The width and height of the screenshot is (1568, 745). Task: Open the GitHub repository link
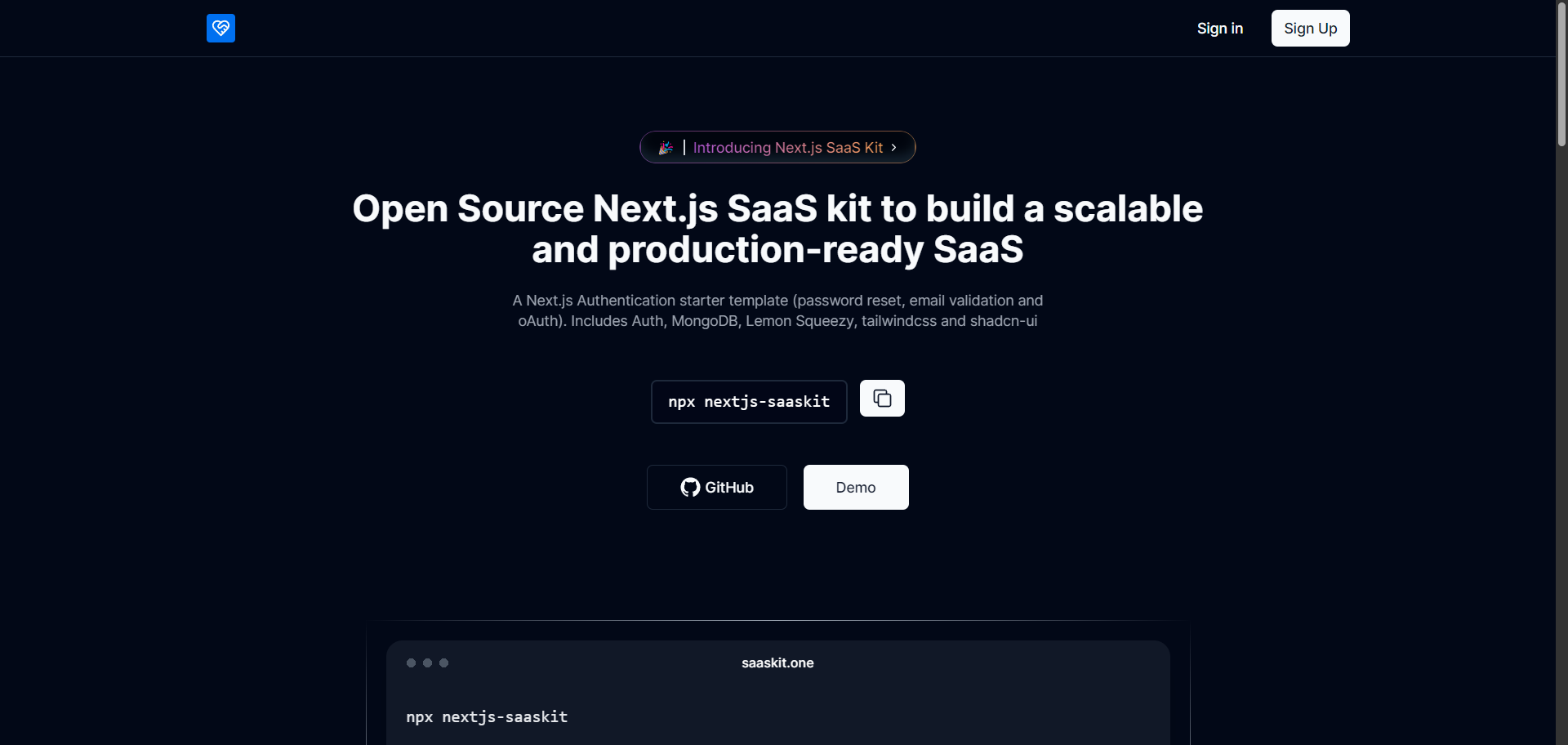point(716,487)
